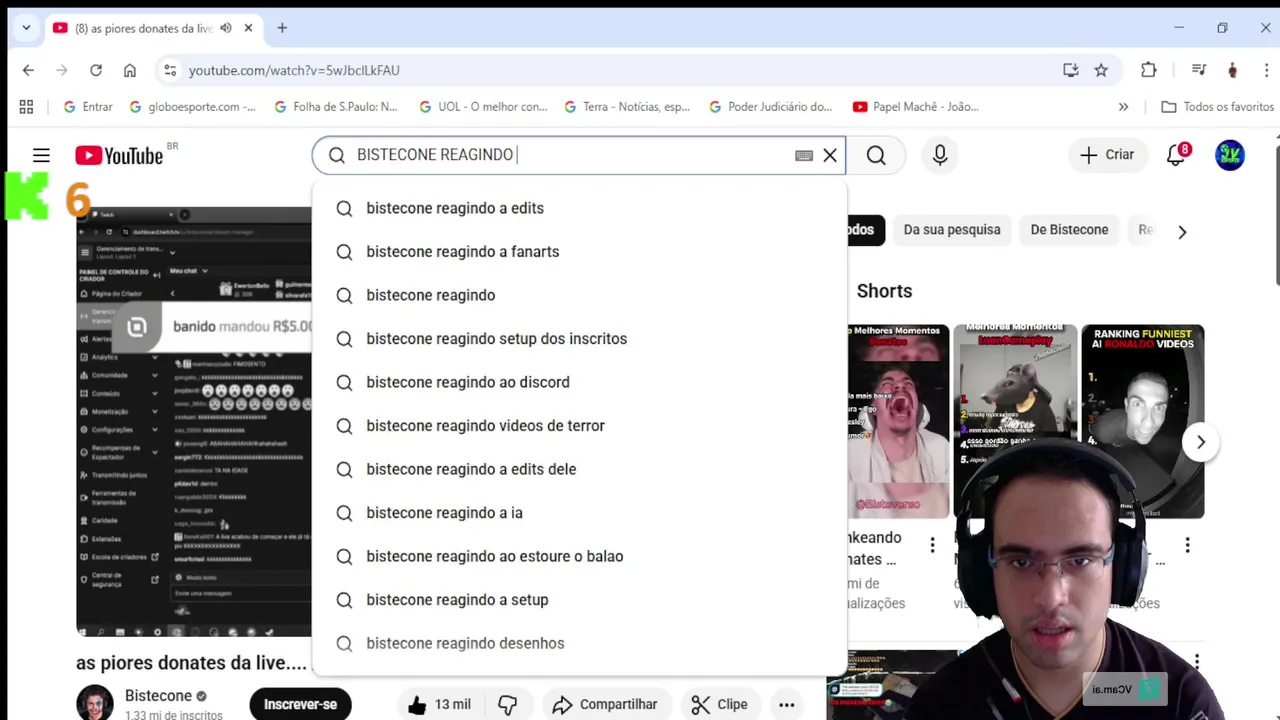Open the globoesporte.com bookmark
Image resolution: width=1280 pixels, height=720 pixels.
point(192,107)
